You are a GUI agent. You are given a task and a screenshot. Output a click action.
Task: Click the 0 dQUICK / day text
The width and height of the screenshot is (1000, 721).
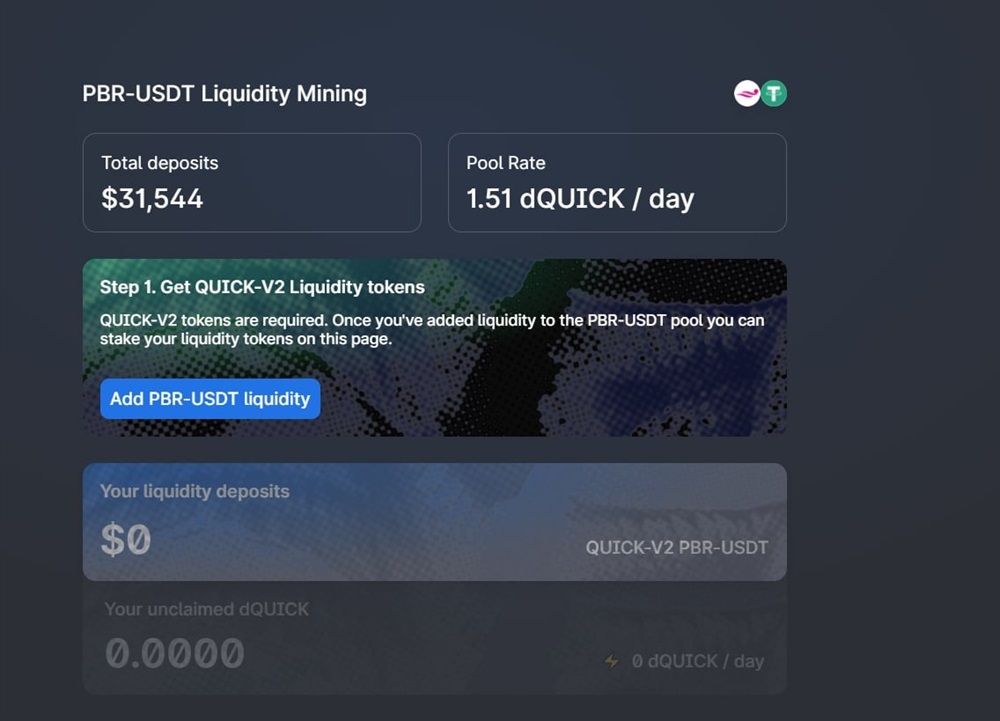(x=698, y=661)
